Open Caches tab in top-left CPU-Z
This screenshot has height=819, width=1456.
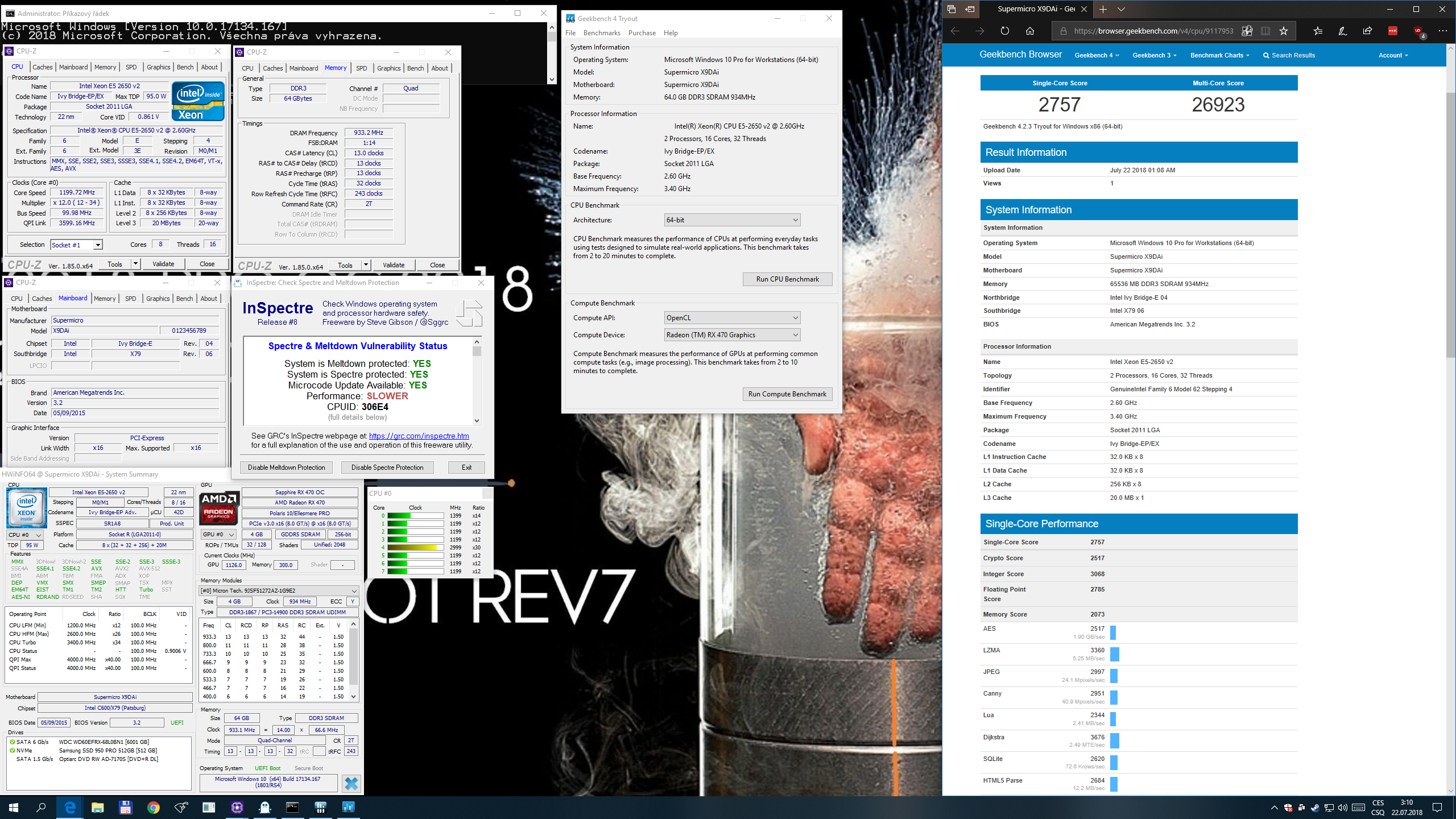click(42, 67)
